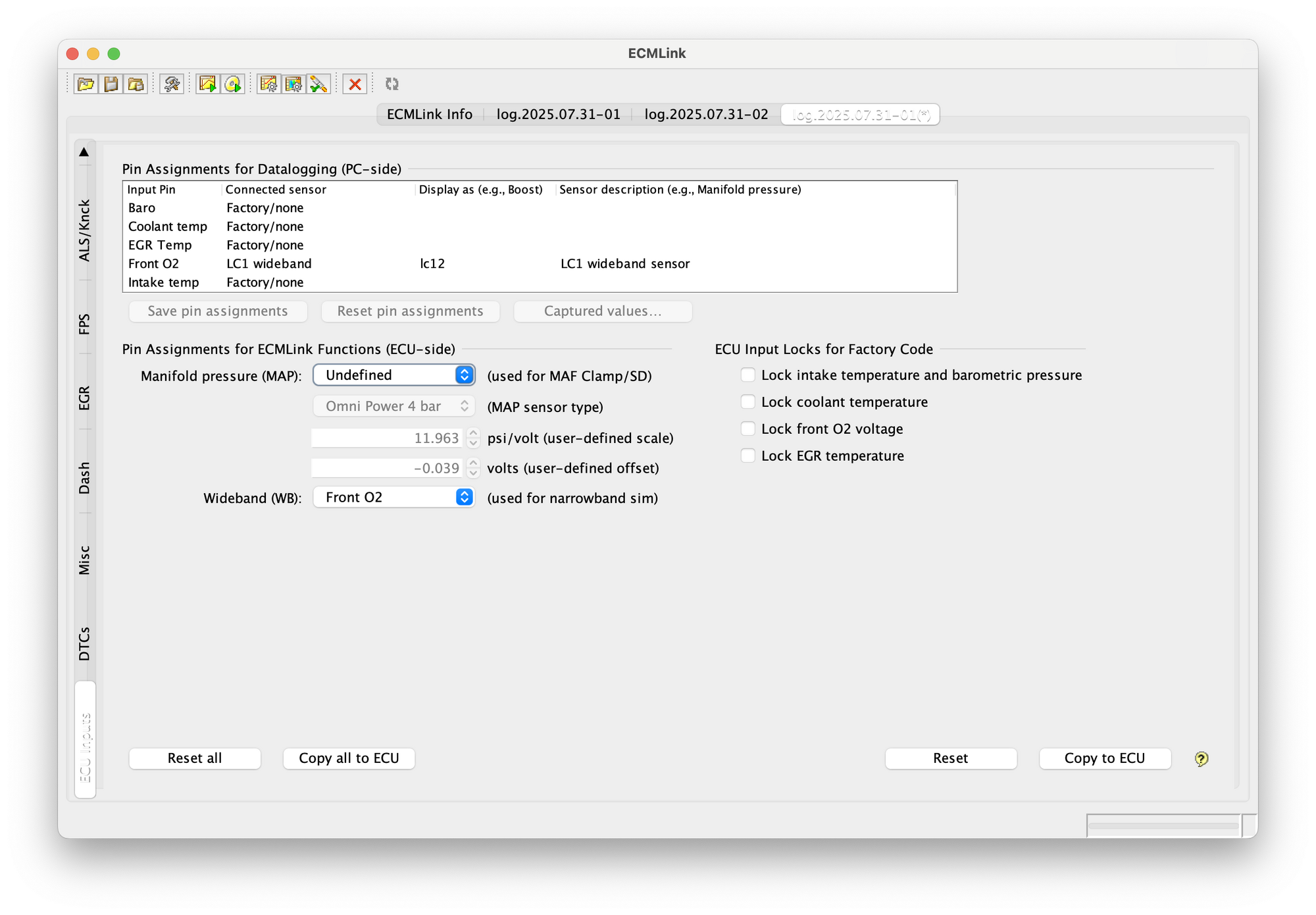Screen dimensions: 1316x915
Task: Click the Connected sensor column header
Action: coord(318,190)
